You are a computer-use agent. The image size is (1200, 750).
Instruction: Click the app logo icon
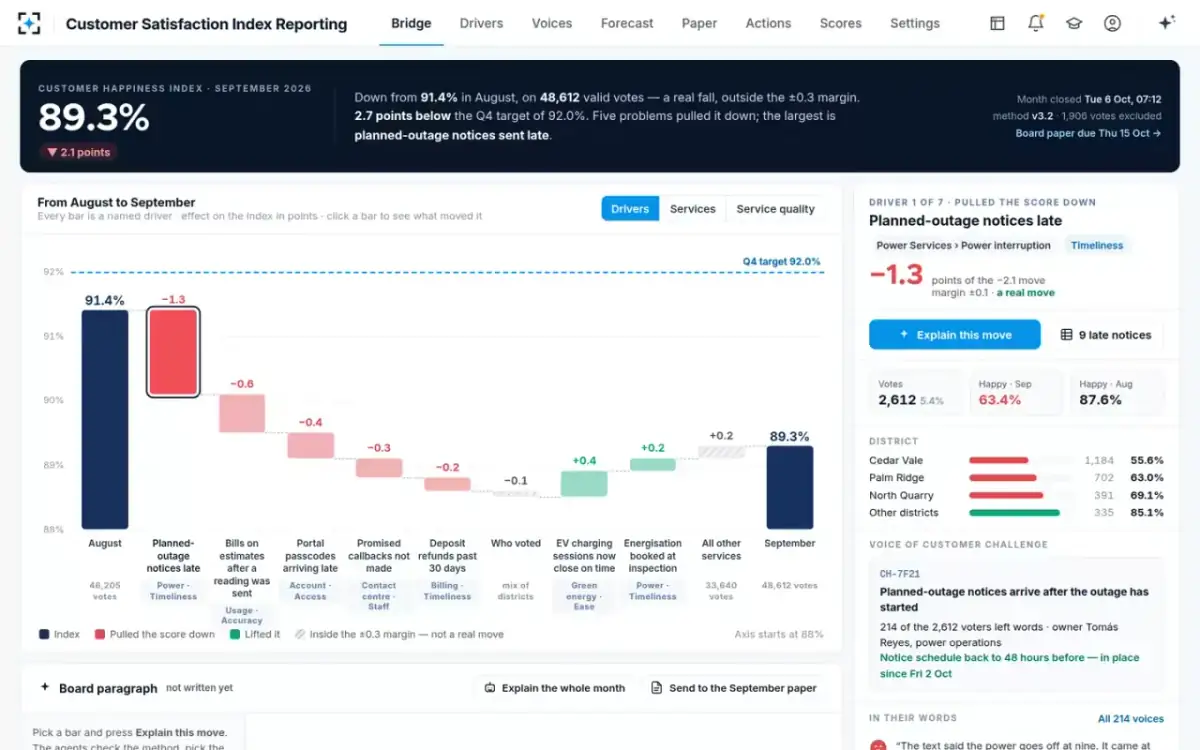tap(30, 23)
